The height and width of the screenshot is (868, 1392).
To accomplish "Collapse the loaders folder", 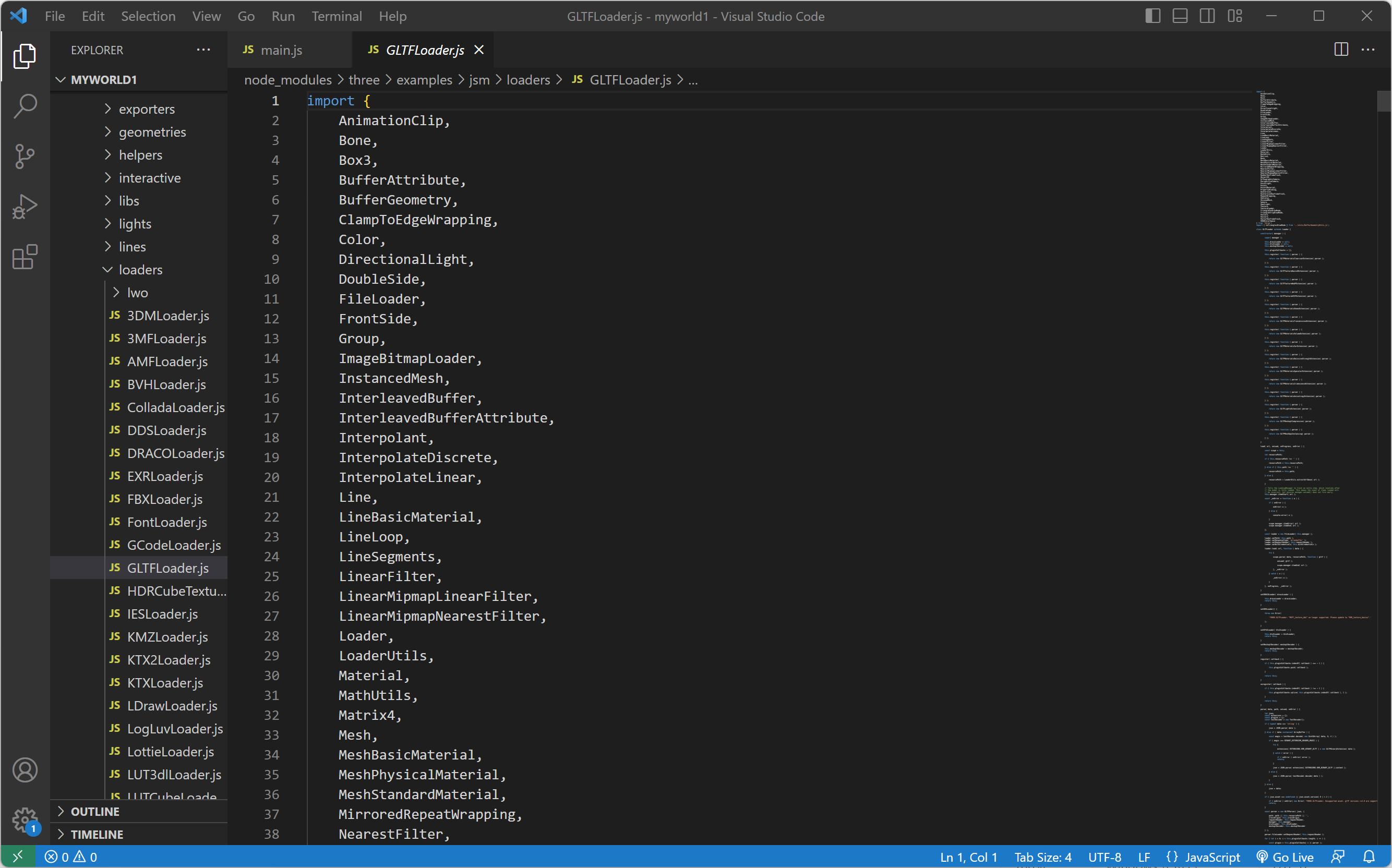I will pyautogui.click(x=140, y=269).
